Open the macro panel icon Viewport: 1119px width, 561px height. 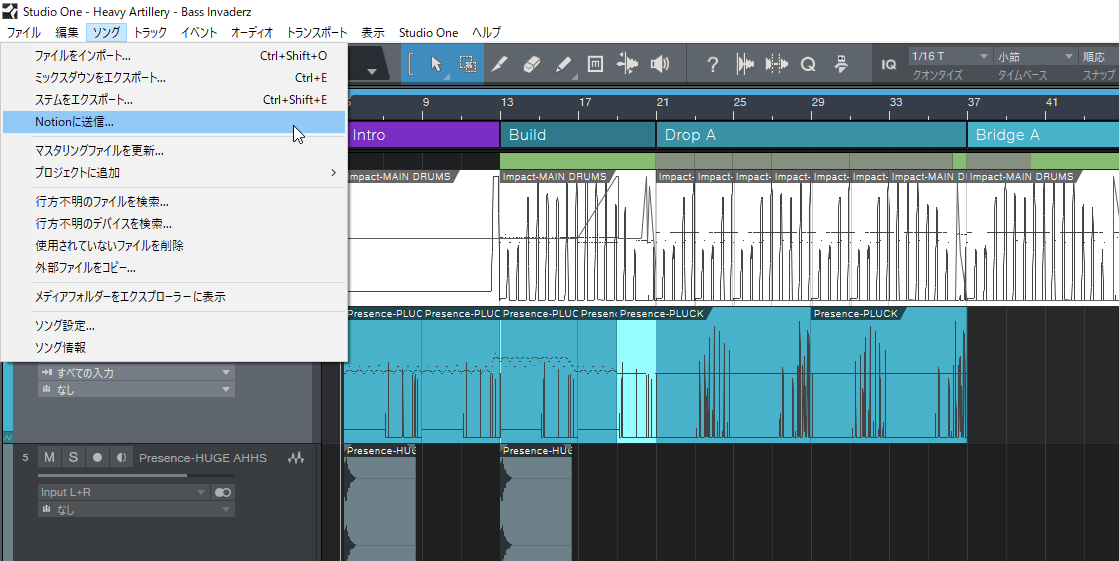pos(841,64)
